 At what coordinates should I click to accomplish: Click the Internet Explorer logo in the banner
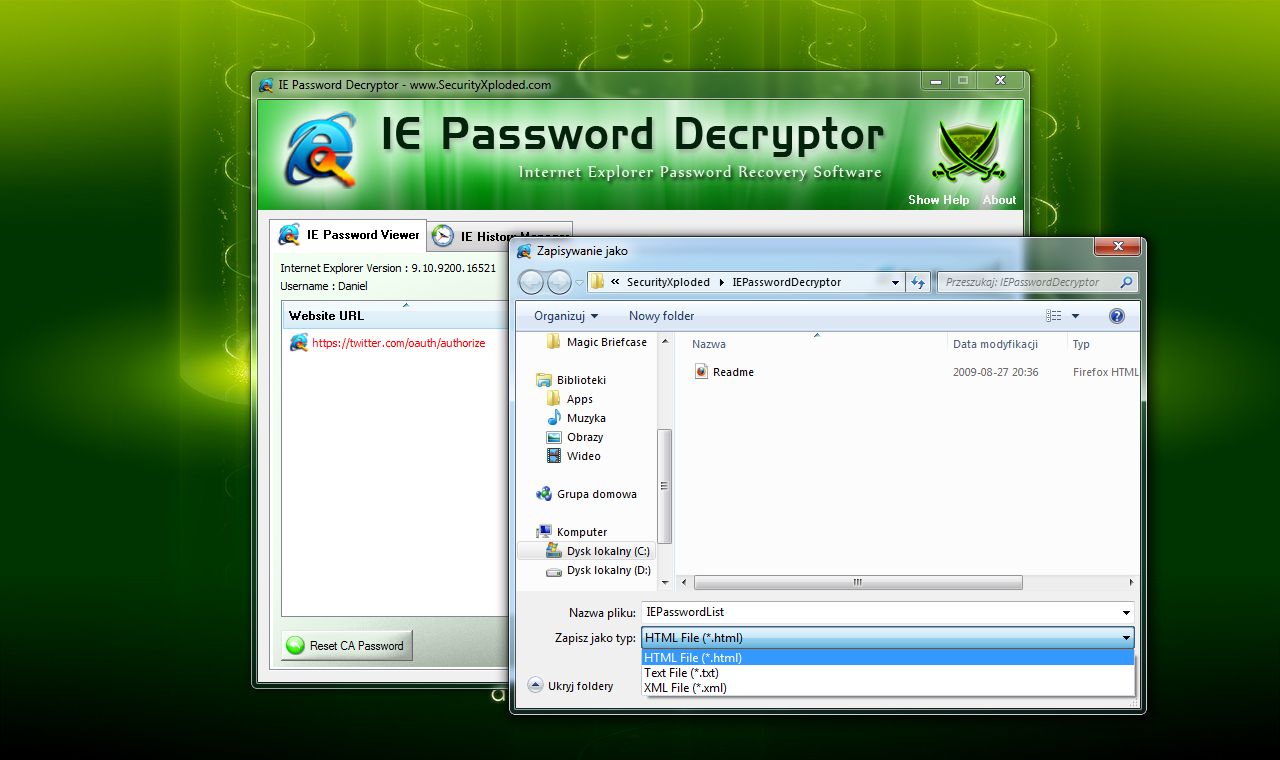tap(321, 150)
